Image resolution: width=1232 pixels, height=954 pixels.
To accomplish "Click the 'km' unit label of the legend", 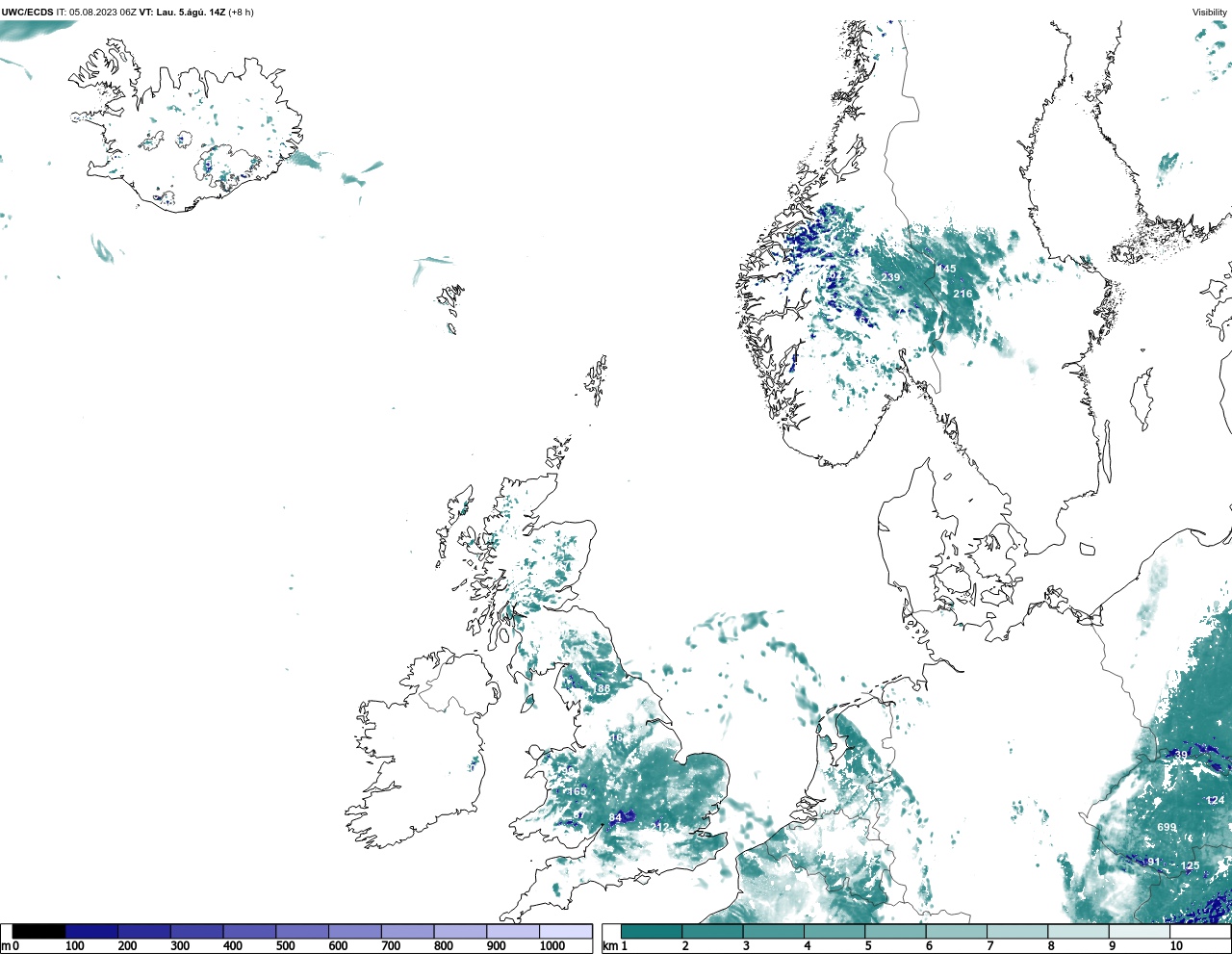I will click(610, 946).
